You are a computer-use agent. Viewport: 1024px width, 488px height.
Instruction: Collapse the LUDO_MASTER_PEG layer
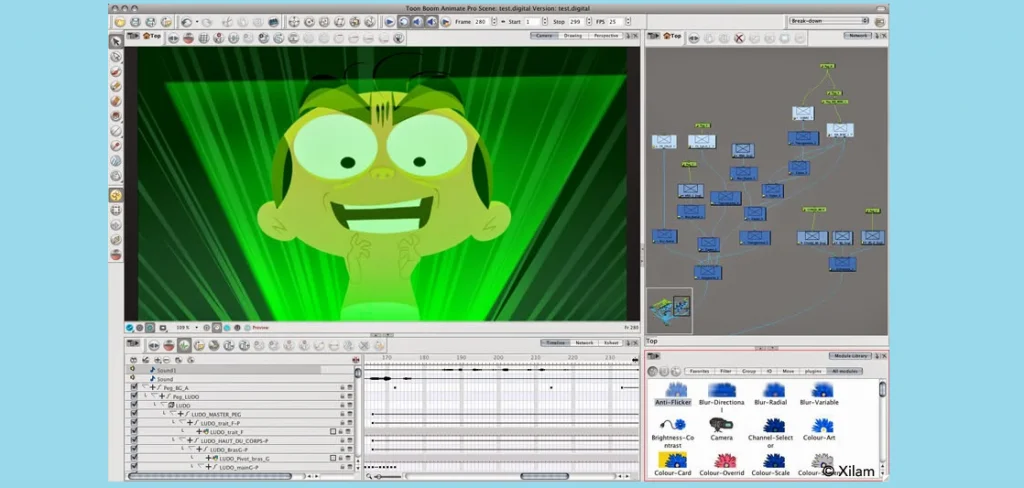173,414
